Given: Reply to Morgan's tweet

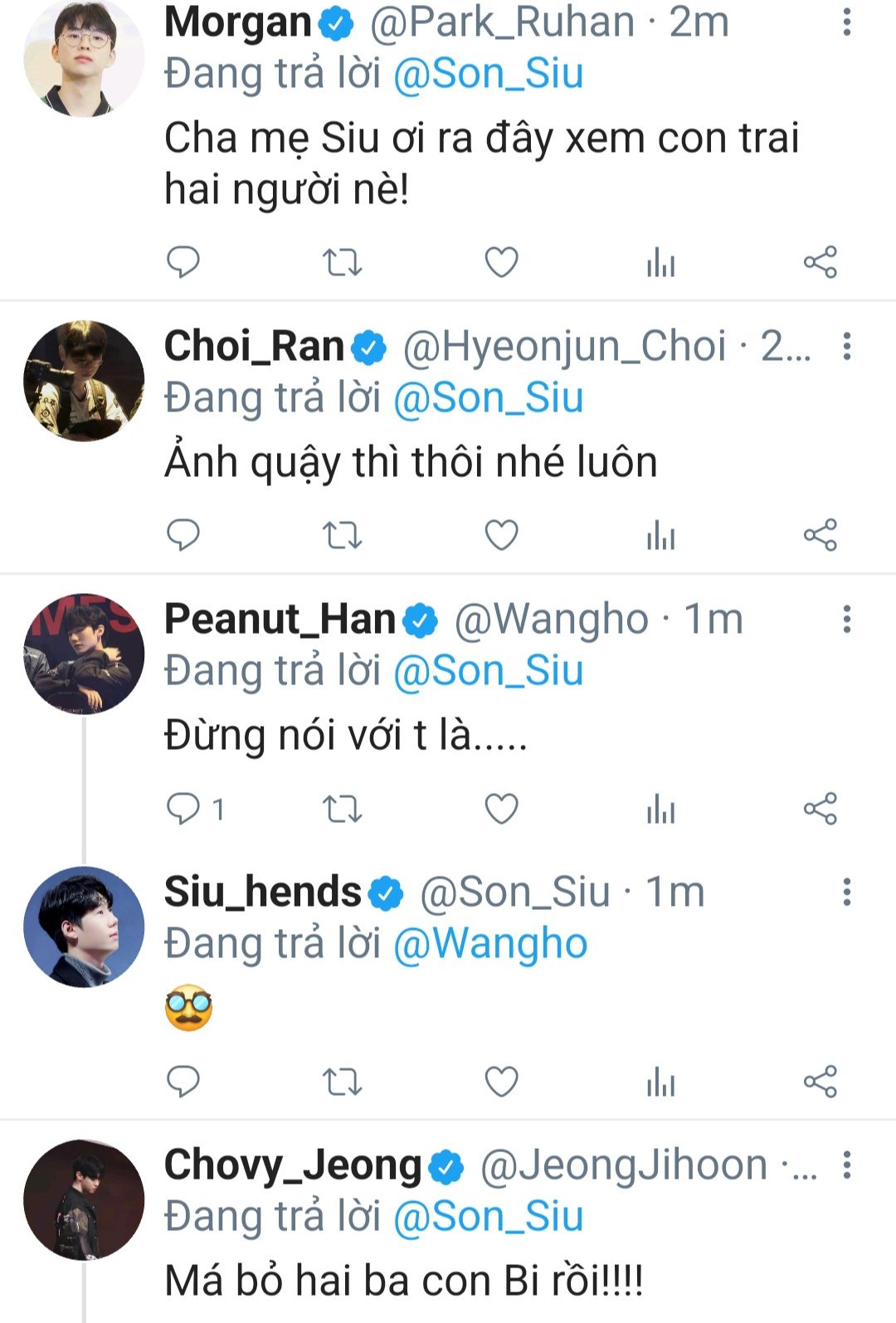Looking at the screenshot, I should tap(183, 263).
